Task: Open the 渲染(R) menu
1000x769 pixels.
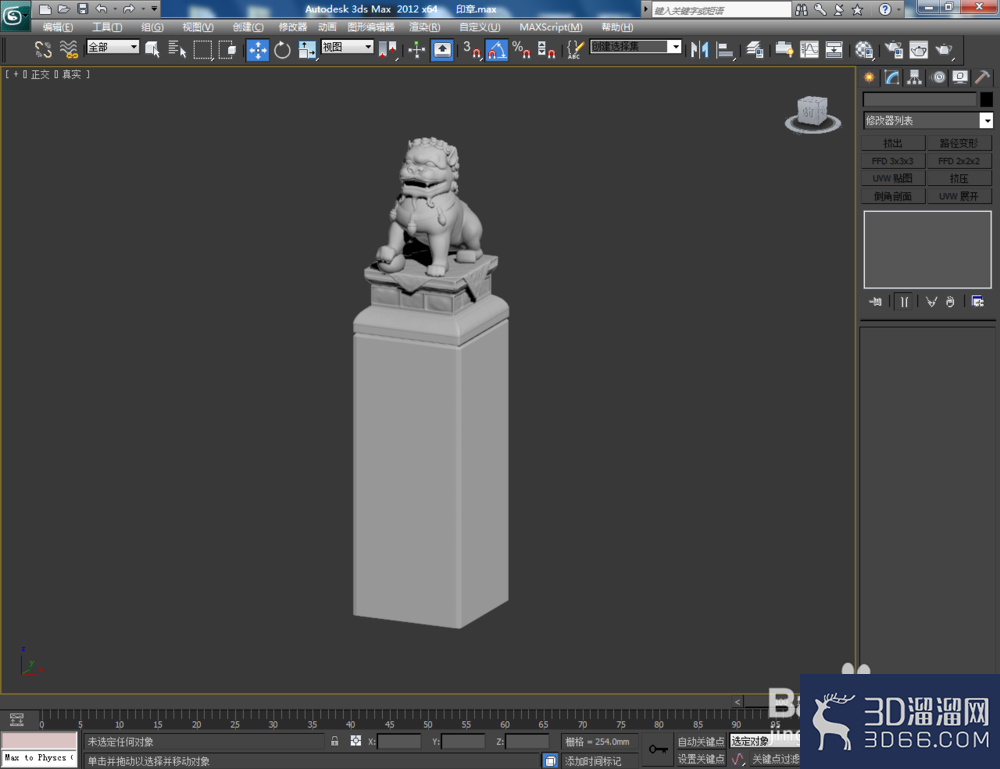Action: point(425,27)
